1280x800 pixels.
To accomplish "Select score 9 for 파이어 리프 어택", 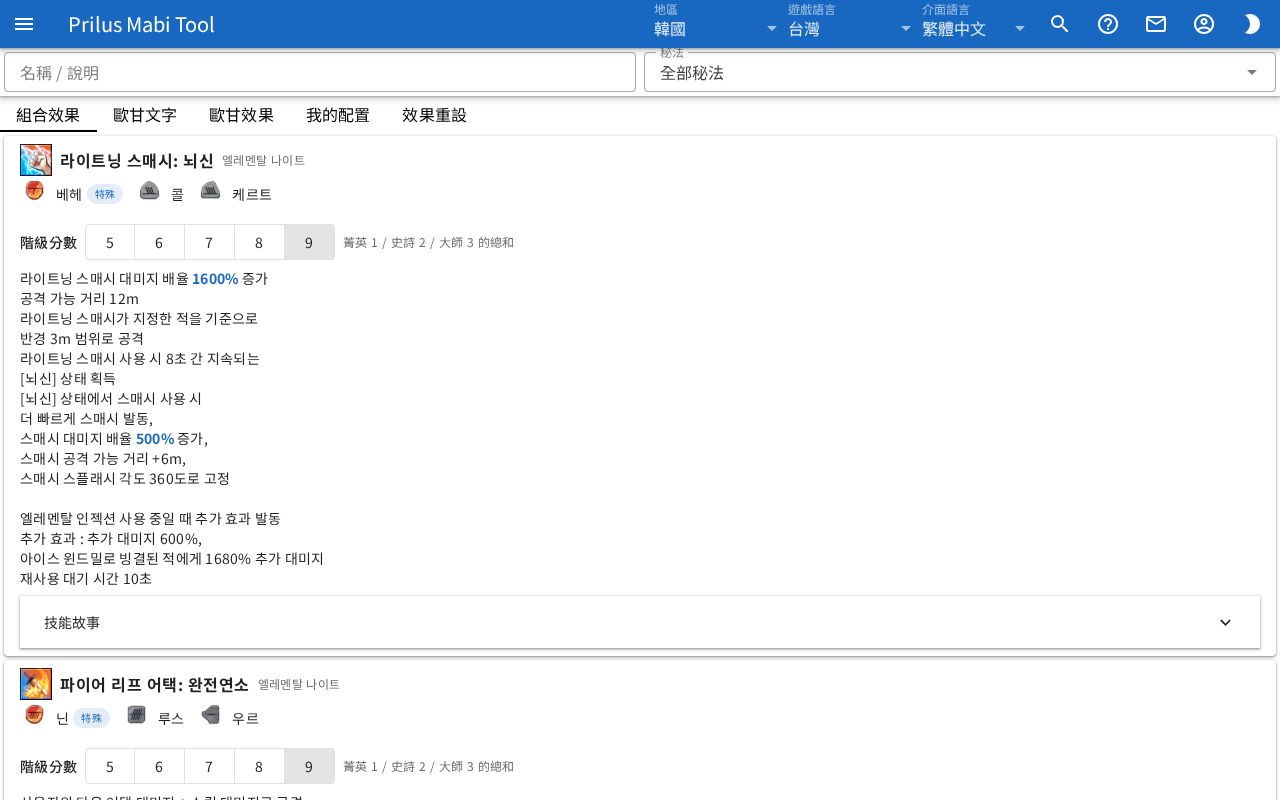I will [309, 766].
